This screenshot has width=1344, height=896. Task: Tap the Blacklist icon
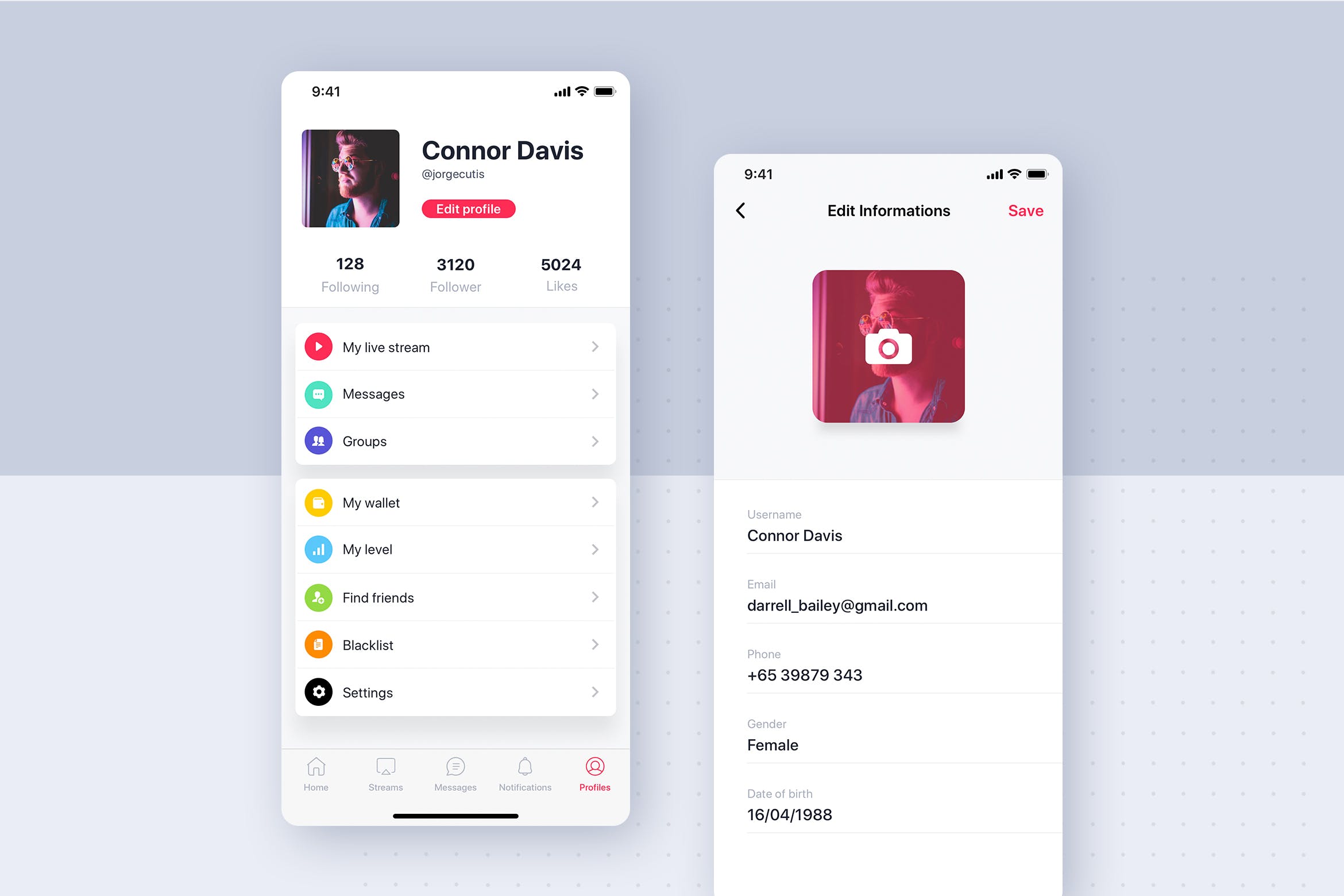[x=318, y=645]
